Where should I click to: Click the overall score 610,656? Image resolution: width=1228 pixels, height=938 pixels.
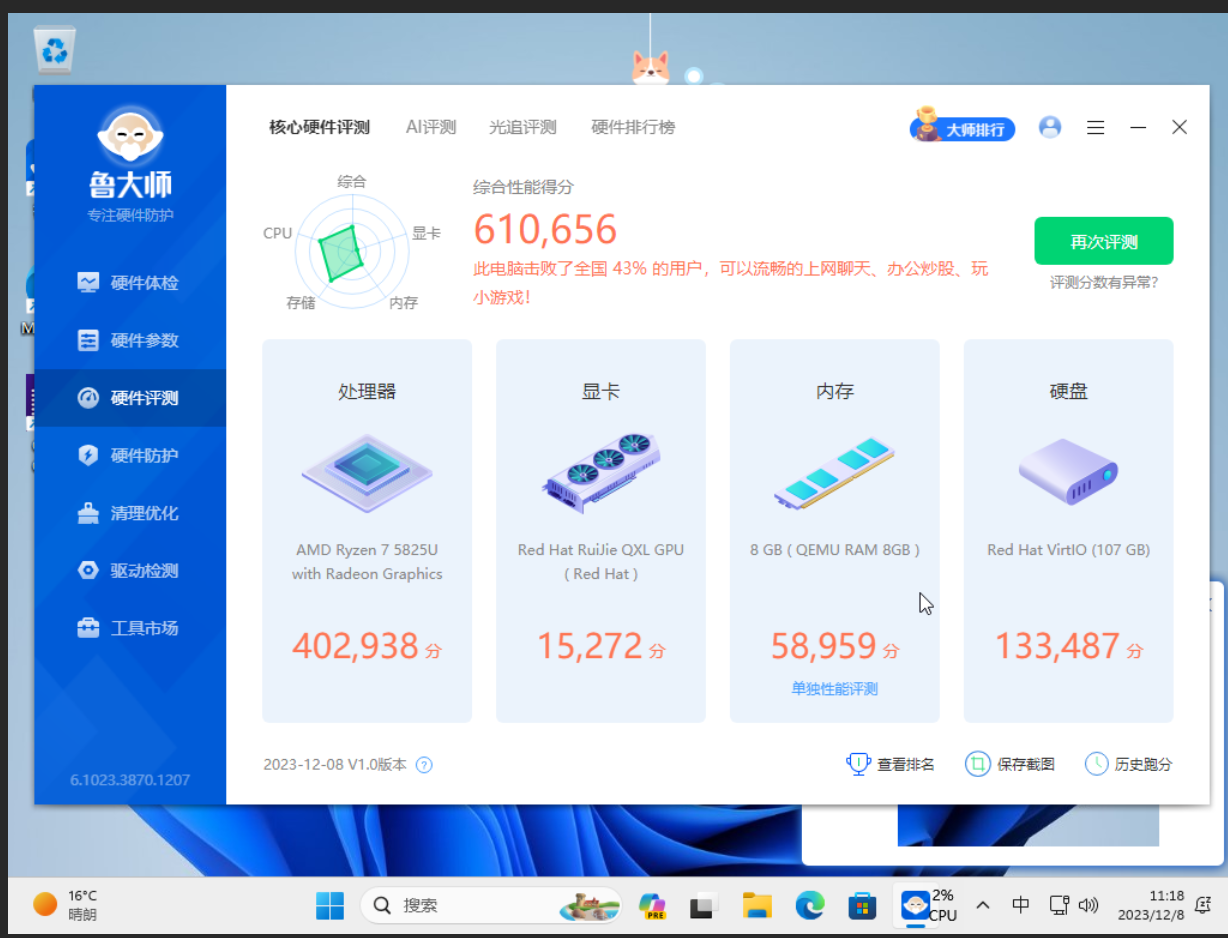(545, 229)
